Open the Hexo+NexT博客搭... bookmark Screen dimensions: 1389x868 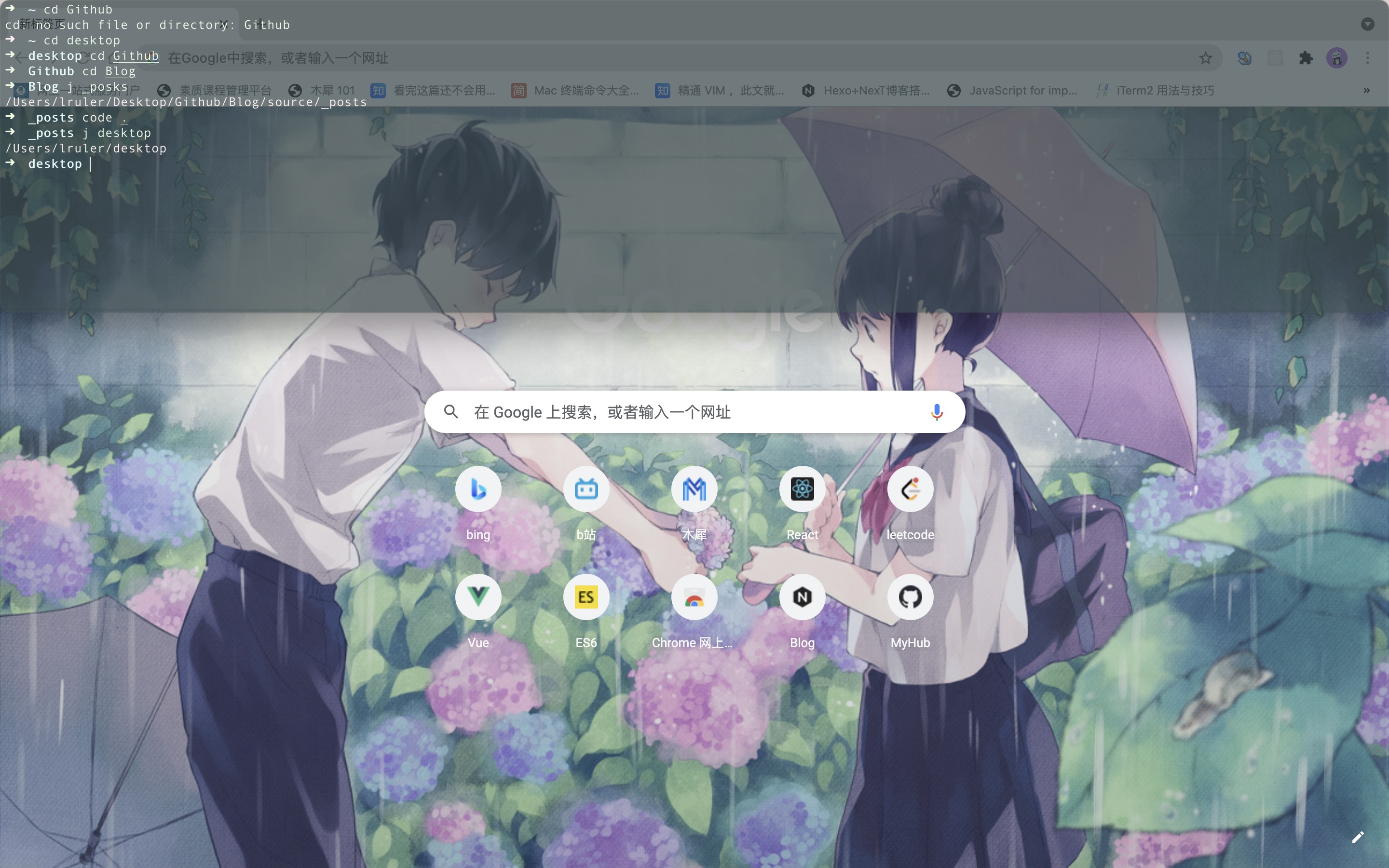[x=866, y=90]
